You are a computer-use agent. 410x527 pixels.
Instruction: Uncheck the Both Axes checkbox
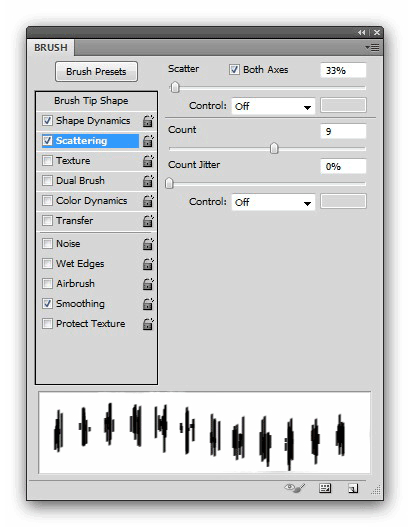[x=234, y=70]
